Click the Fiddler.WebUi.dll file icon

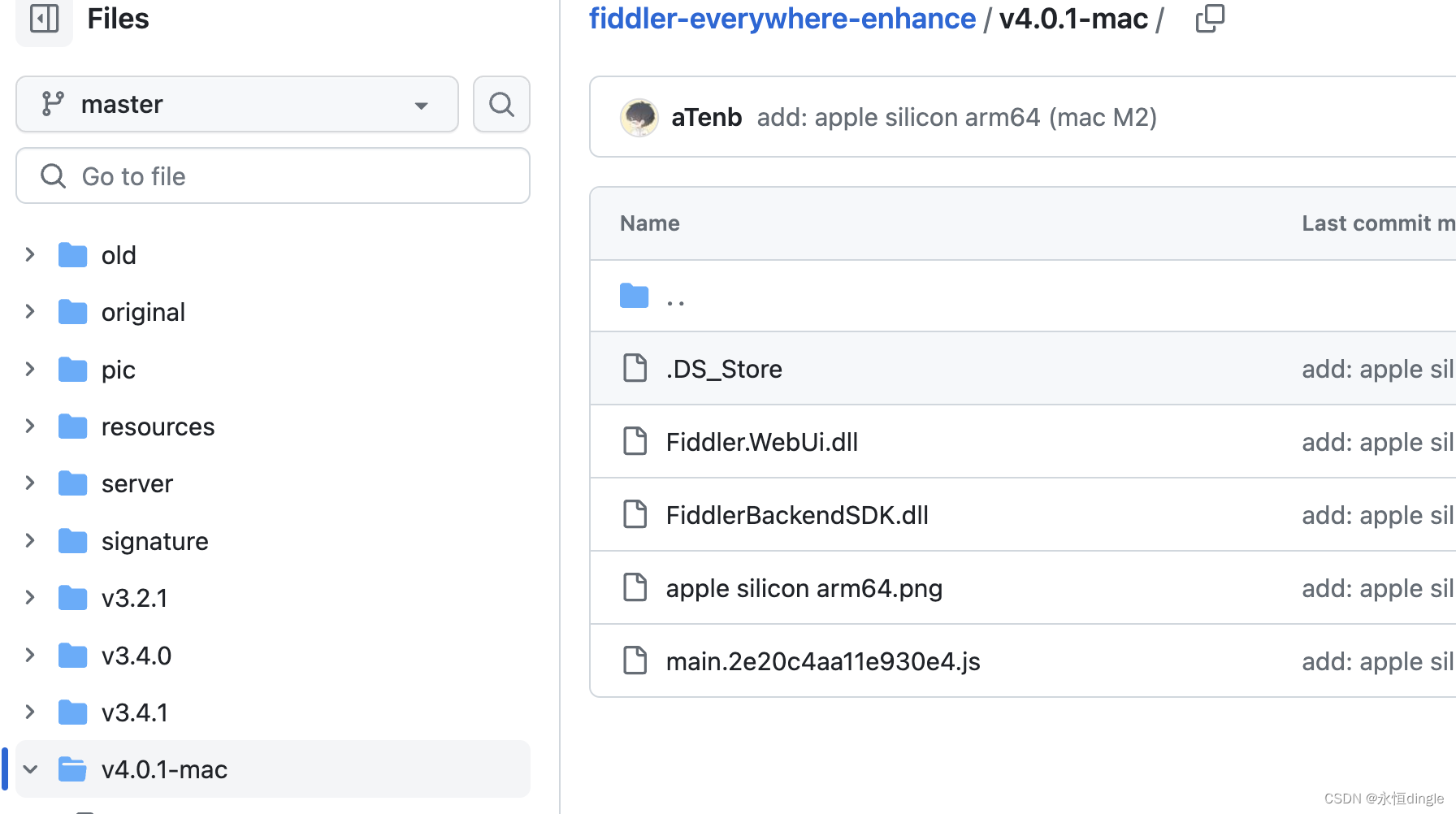coord(635,441)
